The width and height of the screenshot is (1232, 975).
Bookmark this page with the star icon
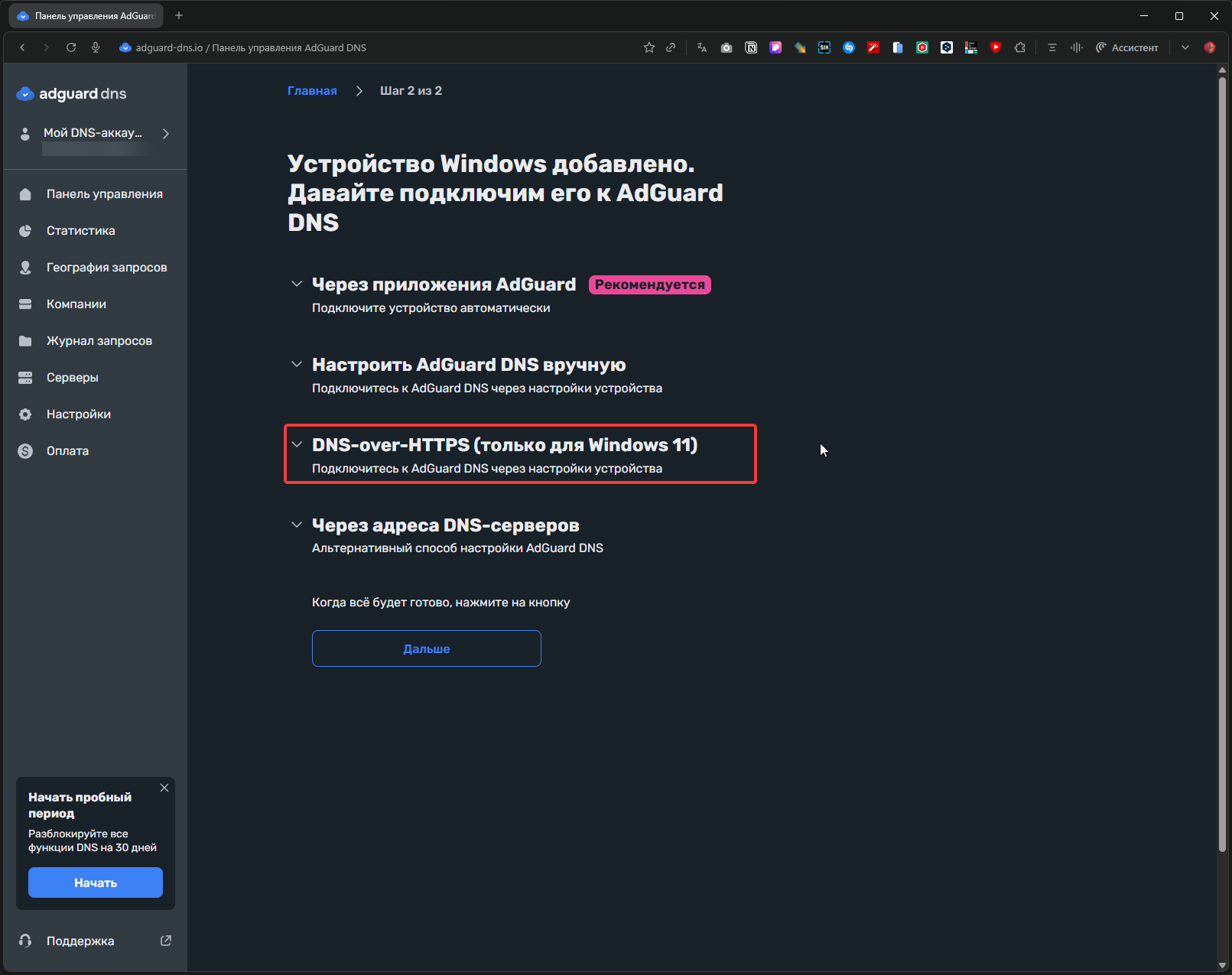coord(649,47)
